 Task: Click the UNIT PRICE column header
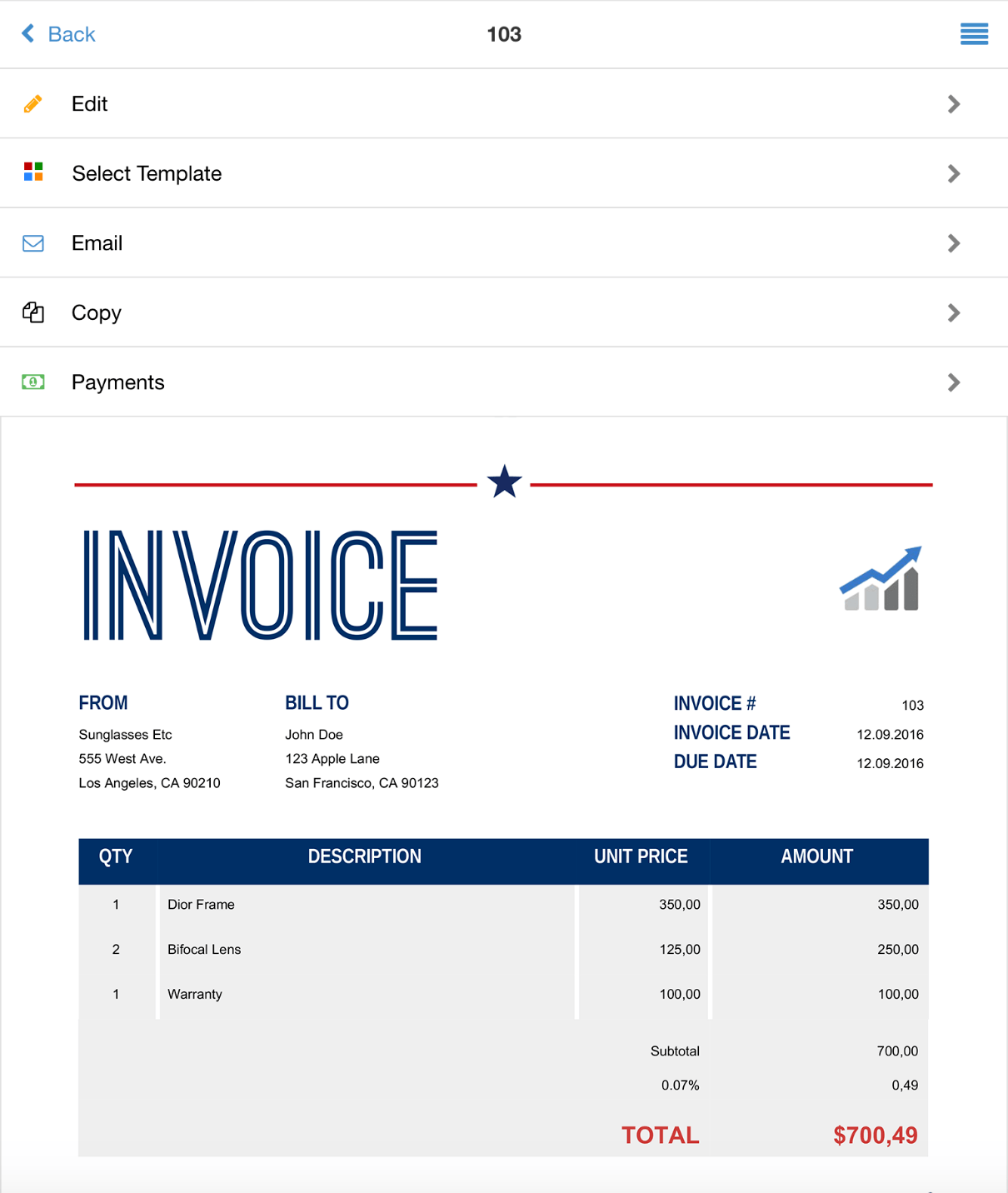(641, 856)
